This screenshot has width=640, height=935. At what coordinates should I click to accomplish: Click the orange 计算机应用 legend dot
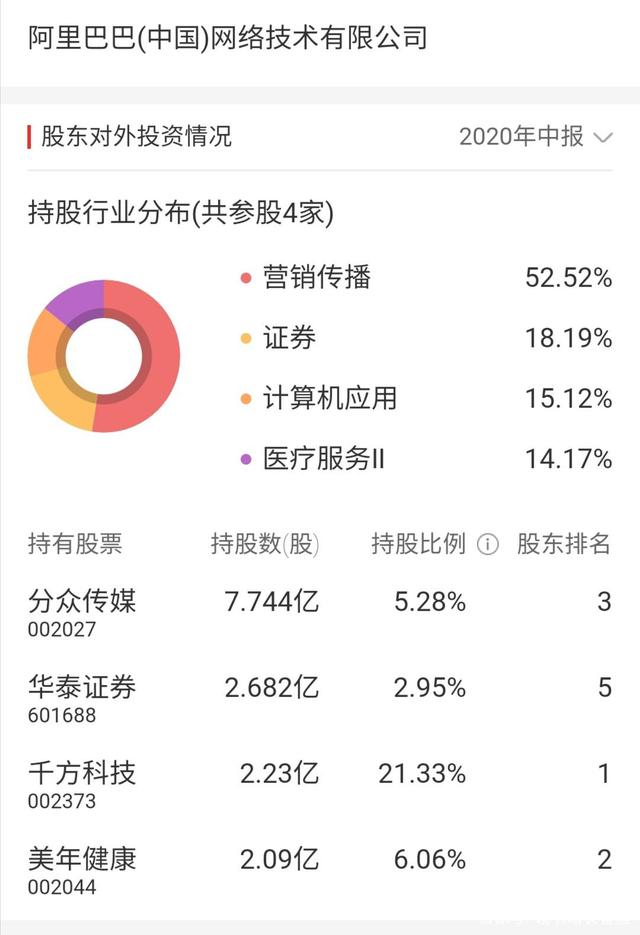(246, 398)
